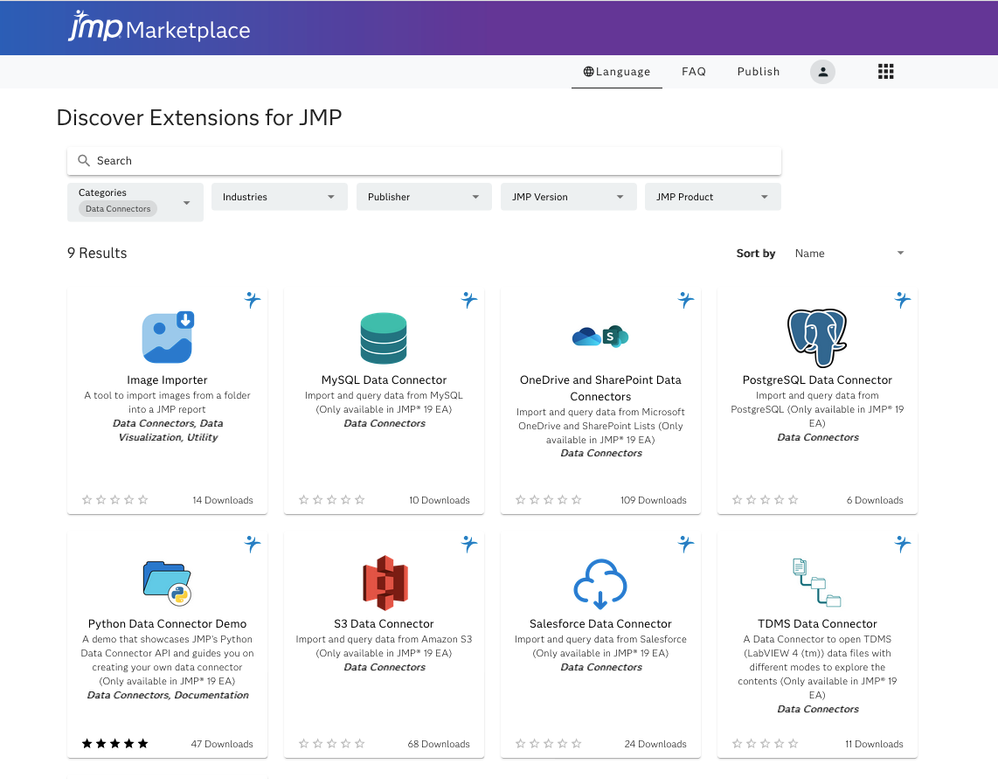
Task: Click the Image Importer picture icon
Action: [x=167, y=337]
